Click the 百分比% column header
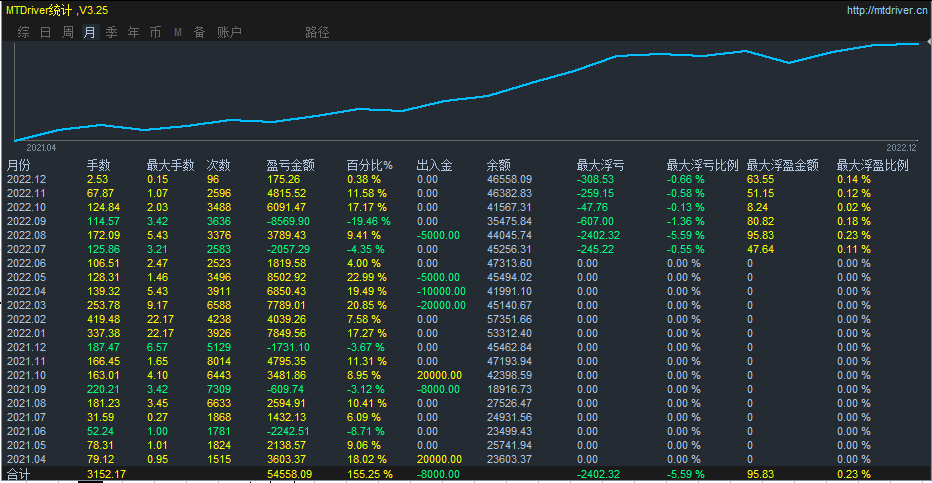 tap(370, 165)
